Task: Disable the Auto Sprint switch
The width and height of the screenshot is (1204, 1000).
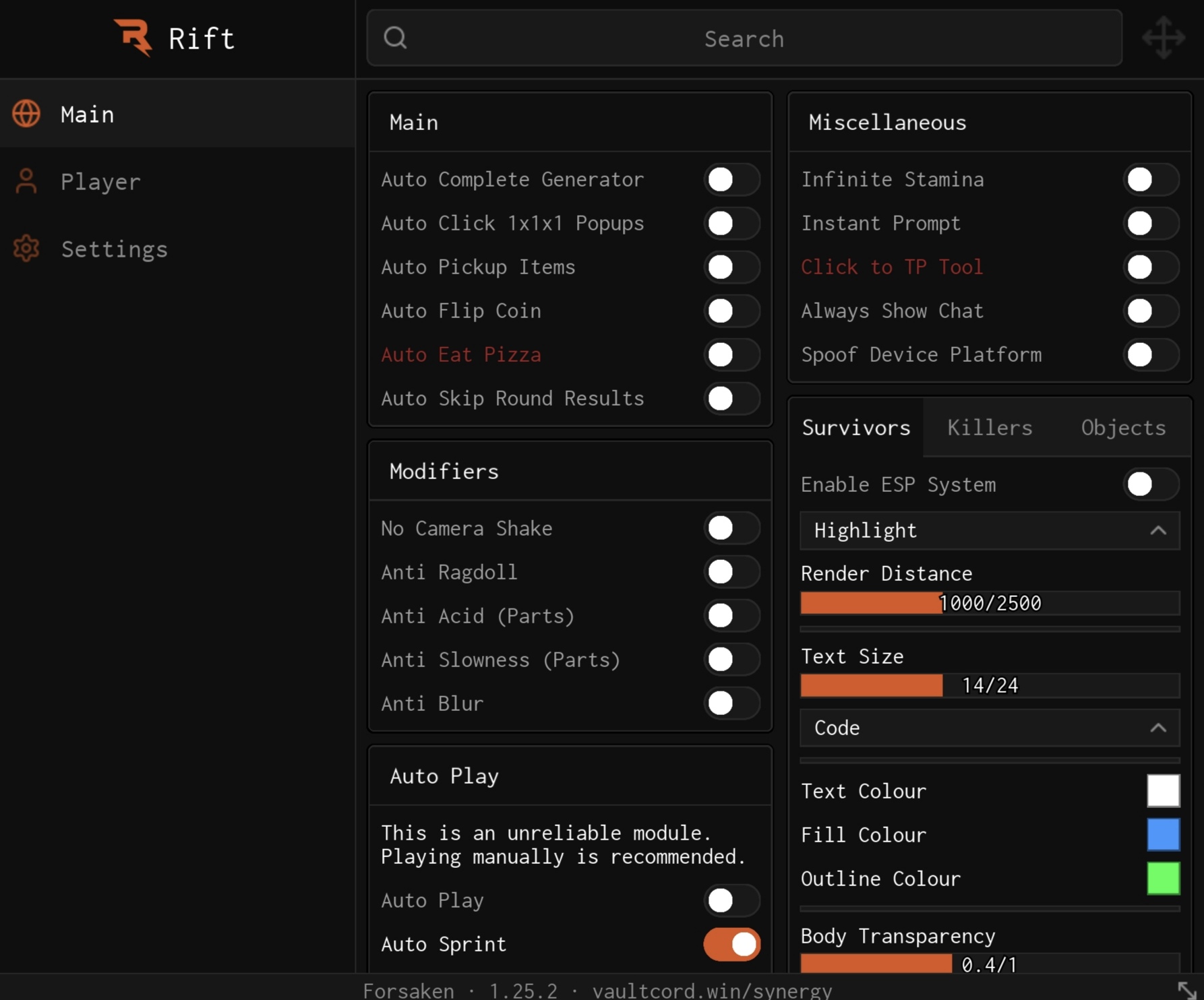Action: click(731, 944)
